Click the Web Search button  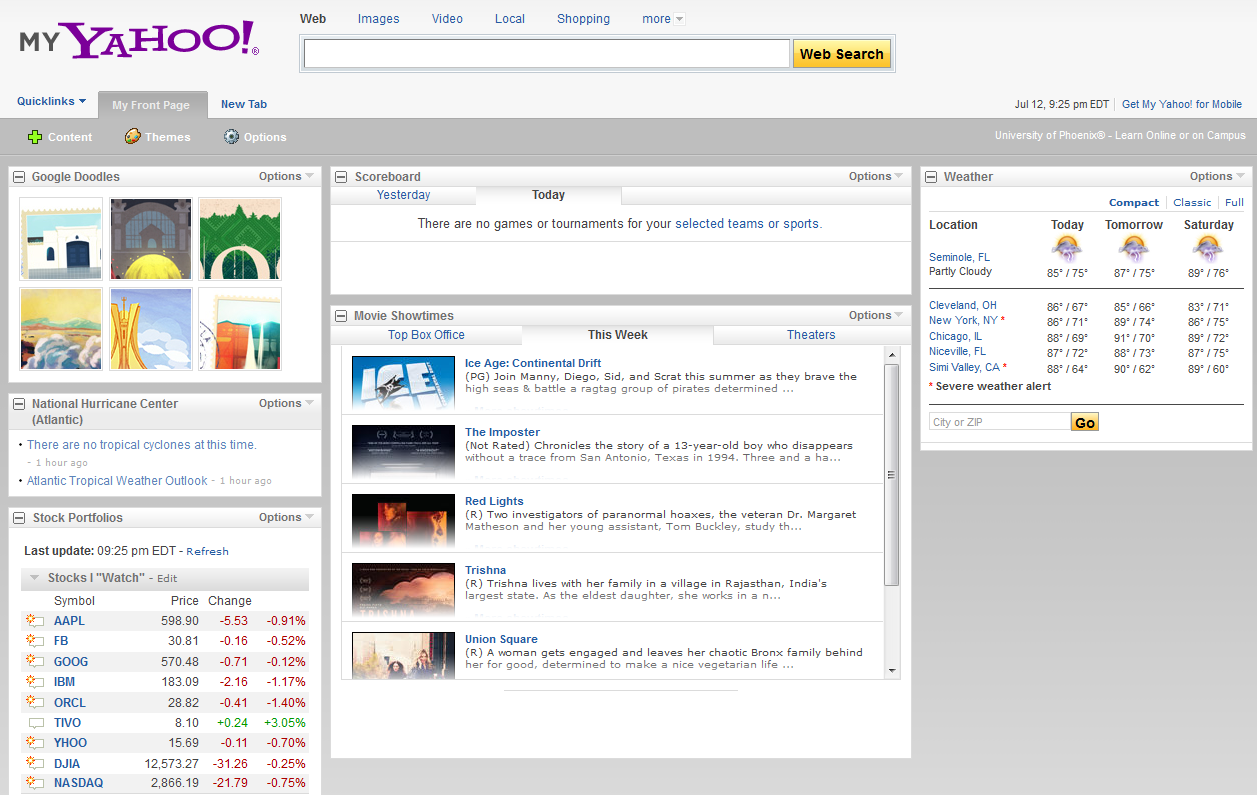point(842,54)
